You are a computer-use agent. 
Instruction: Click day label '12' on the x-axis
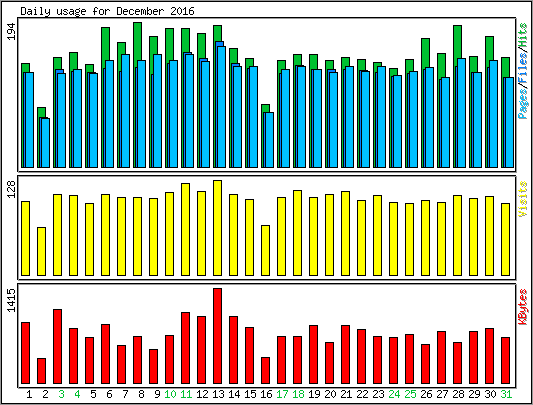[202, 394]
